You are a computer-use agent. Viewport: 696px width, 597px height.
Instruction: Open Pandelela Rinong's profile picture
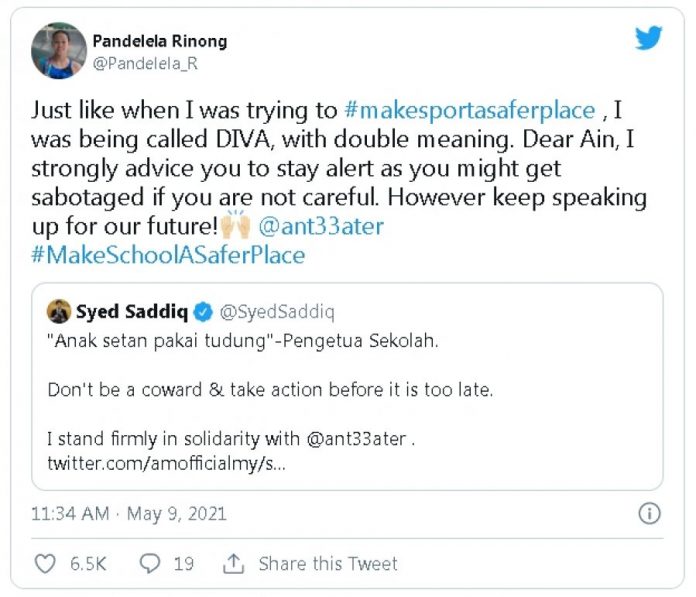[59, 51]
